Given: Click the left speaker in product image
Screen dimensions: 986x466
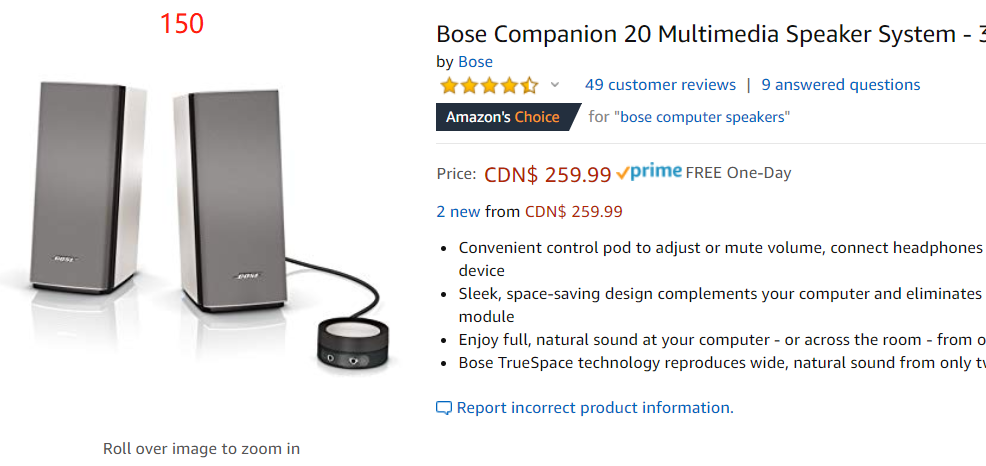Looking at the screenshot, I should (x=80, y=185).
